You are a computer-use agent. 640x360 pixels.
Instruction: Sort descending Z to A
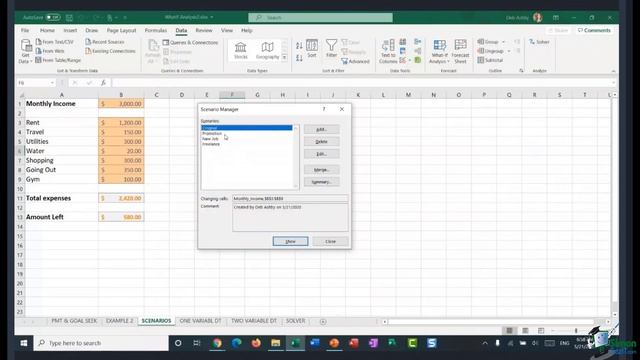point(299,58)
